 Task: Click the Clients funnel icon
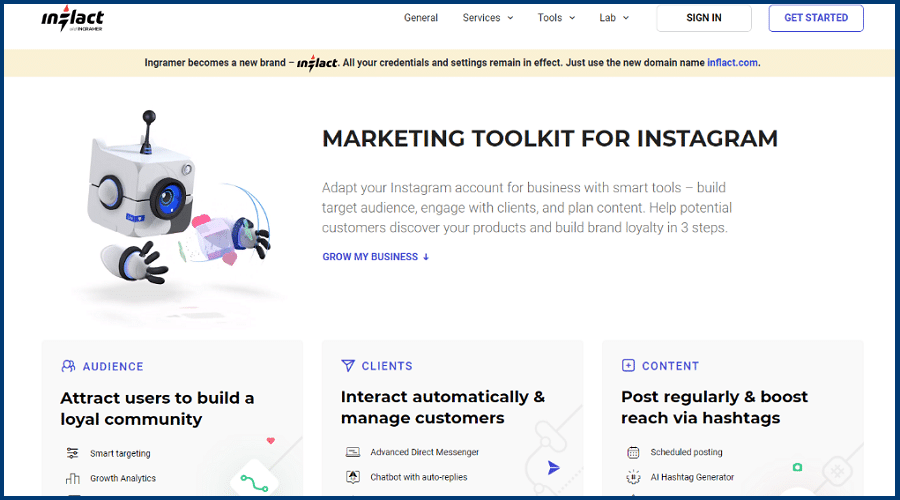[x=348, y=366]
